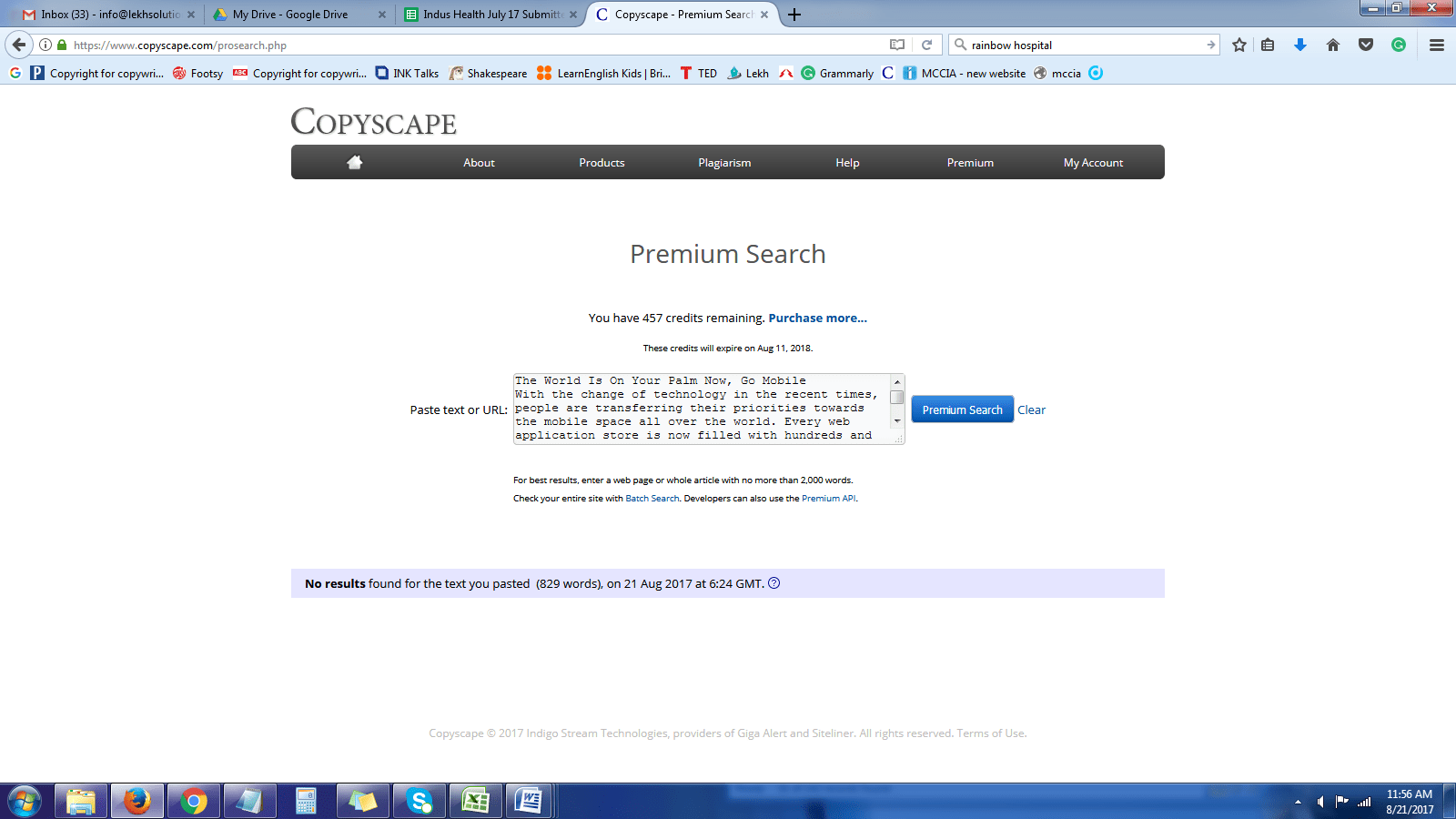
Task: Open the Google G bookmark icon
Action: (x=15, y=73)
